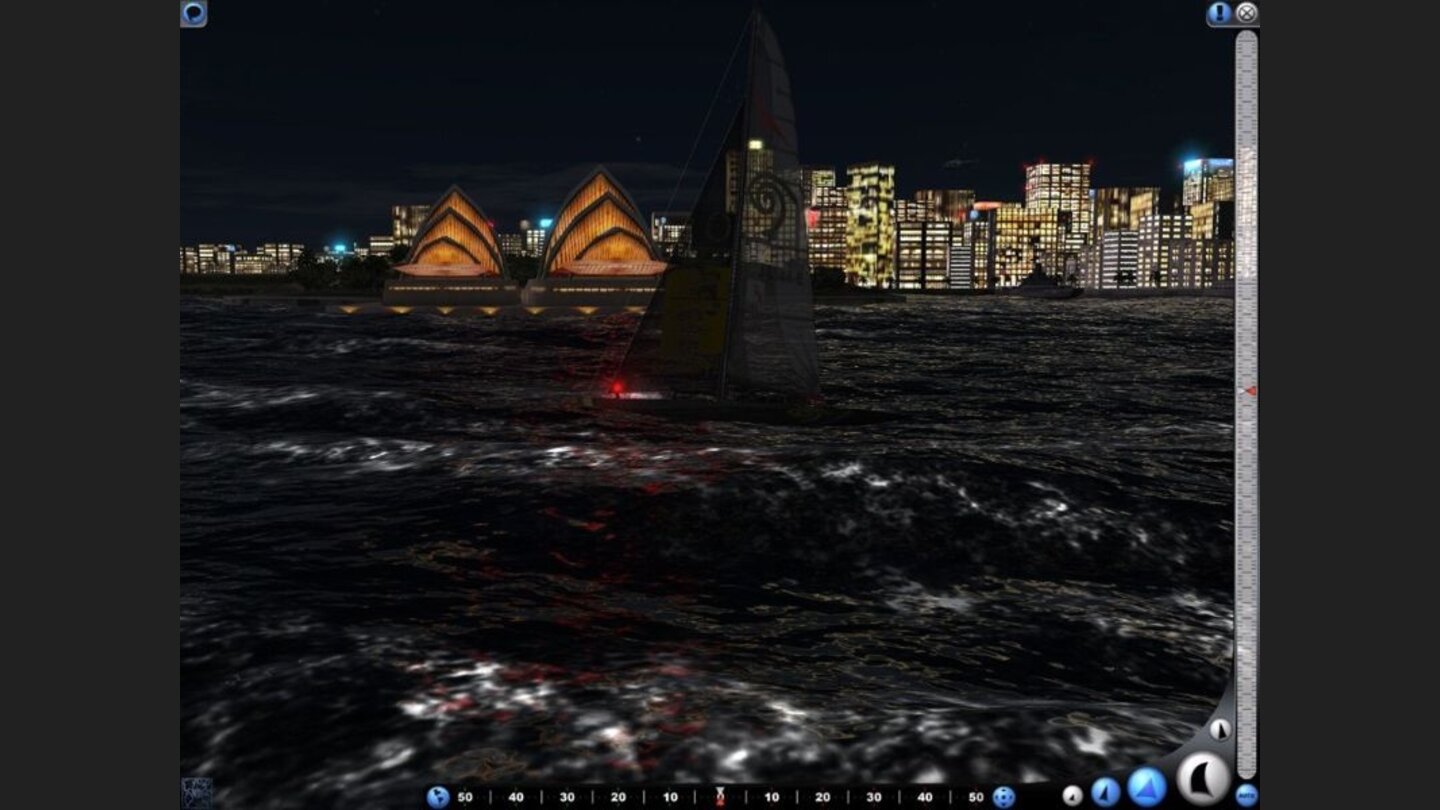
Task: Click the small sail button above the mainsail button
Action: 1220,729
